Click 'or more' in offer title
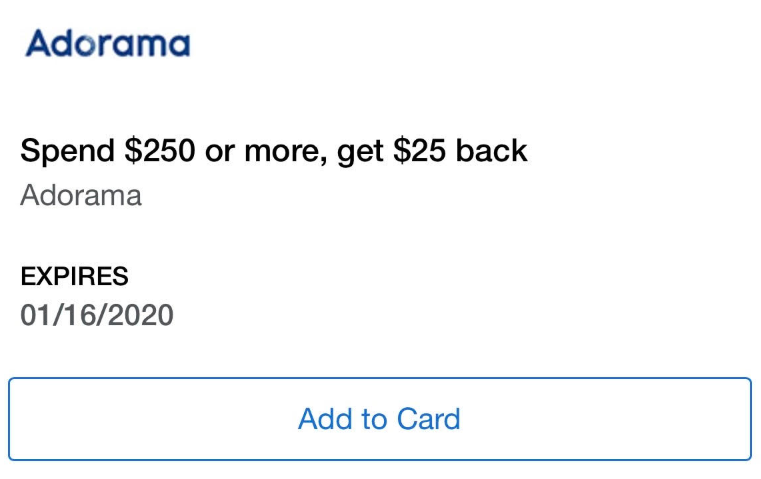 click(x=266, y=151)
